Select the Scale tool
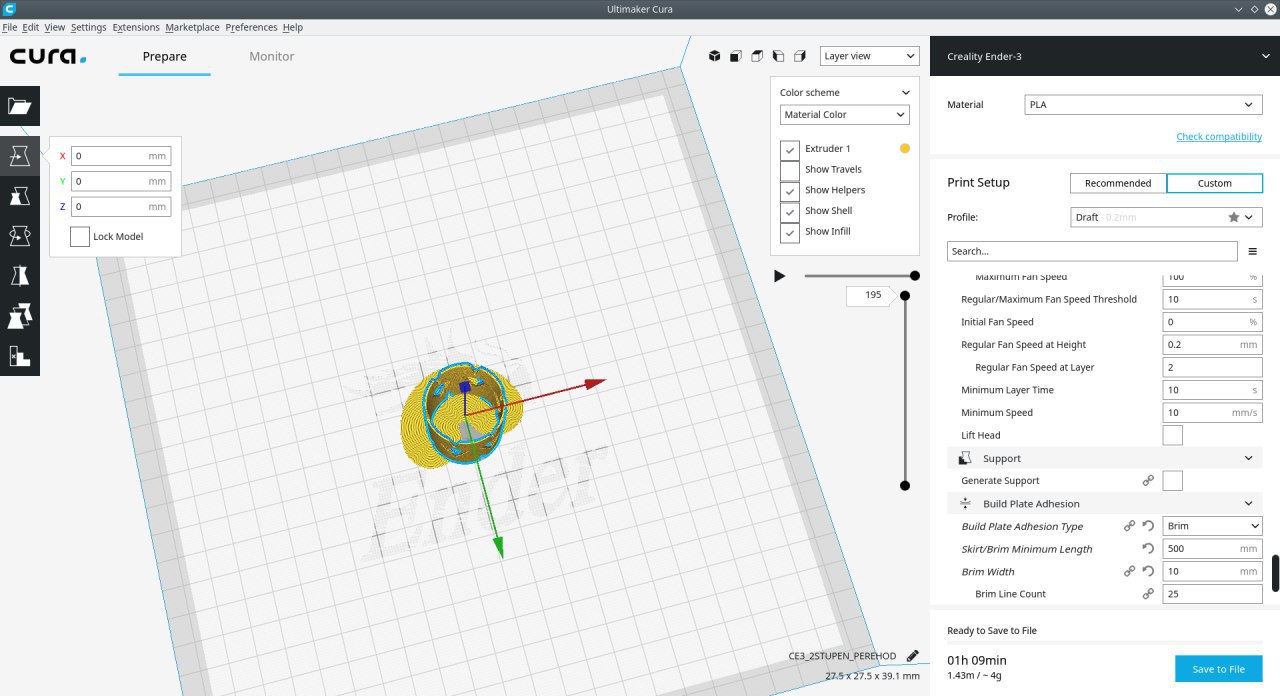1280x696 pixels. (x=19, y=196)
